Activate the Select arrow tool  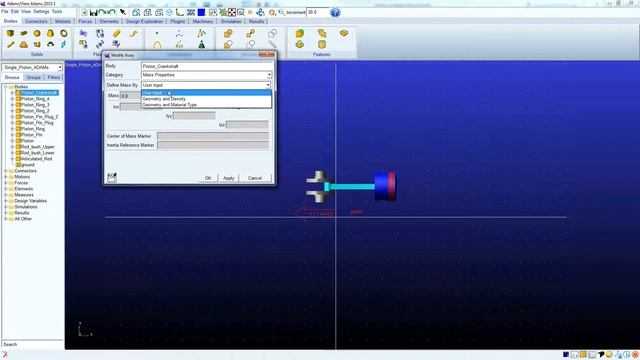(122, 13)
